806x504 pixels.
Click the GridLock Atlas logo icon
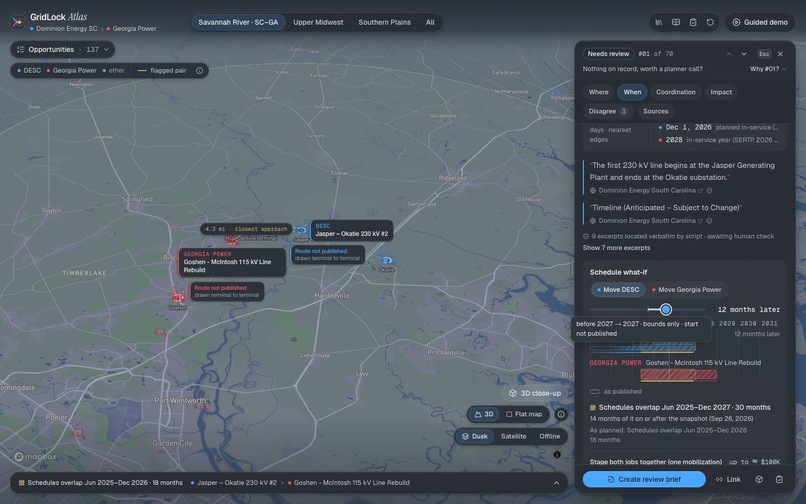point(17,22)
